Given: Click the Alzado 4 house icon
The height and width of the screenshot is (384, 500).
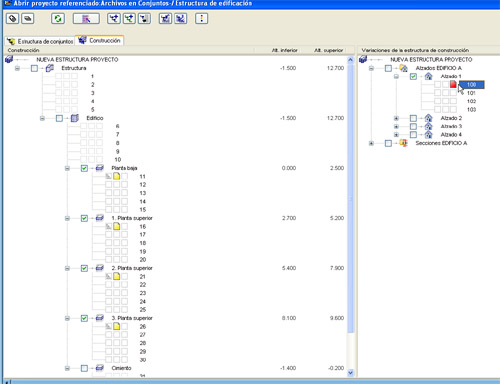Looking at the screenshot, I should tap(428, 135).
